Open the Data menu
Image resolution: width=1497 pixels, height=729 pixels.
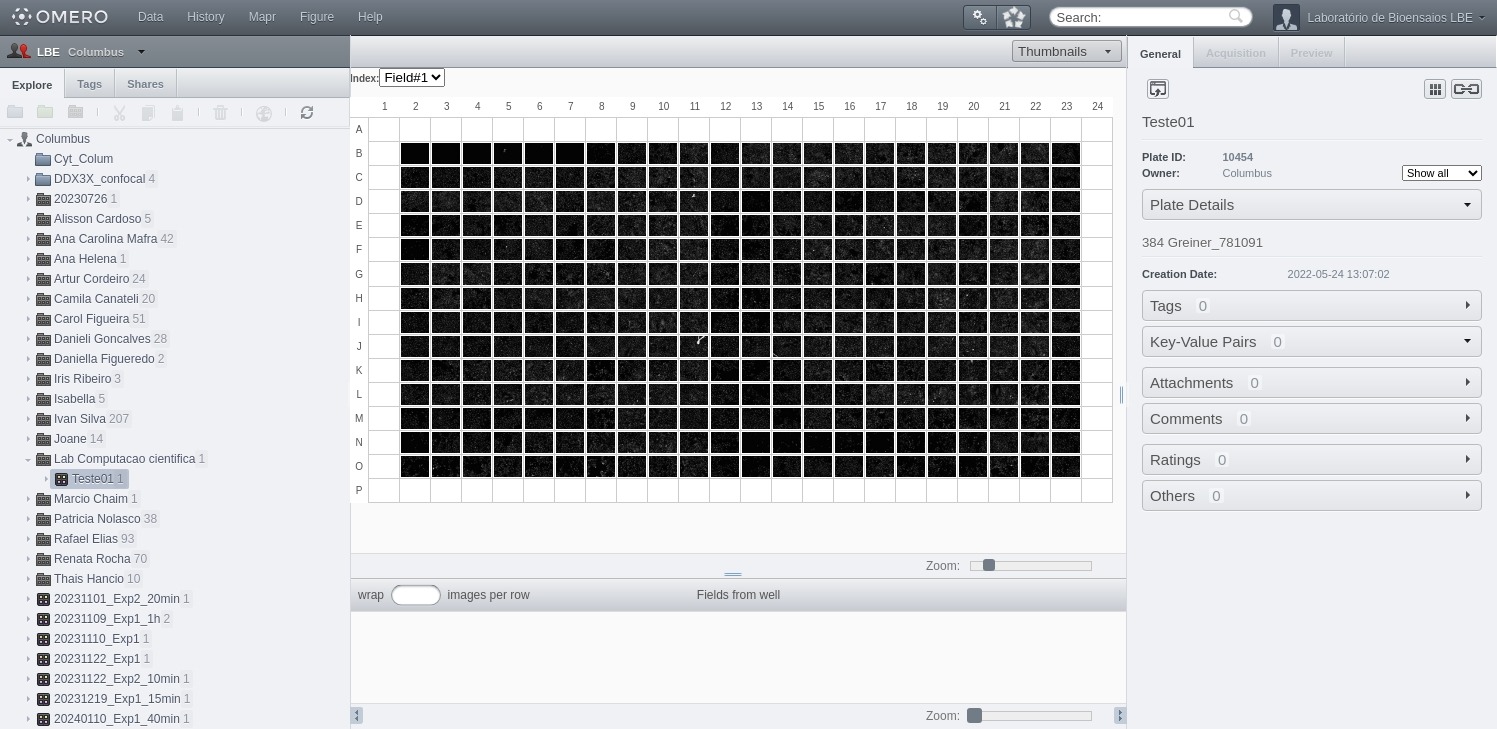pos(150,16)
